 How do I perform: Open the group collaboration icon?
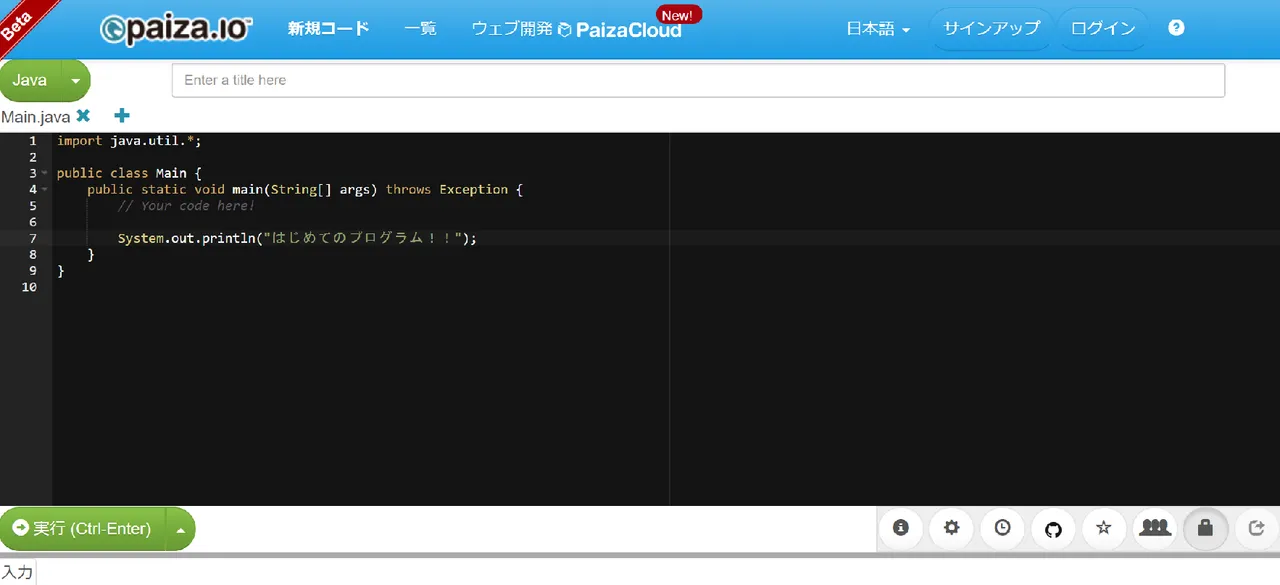pyautogui.click(x=1155, y=528)
